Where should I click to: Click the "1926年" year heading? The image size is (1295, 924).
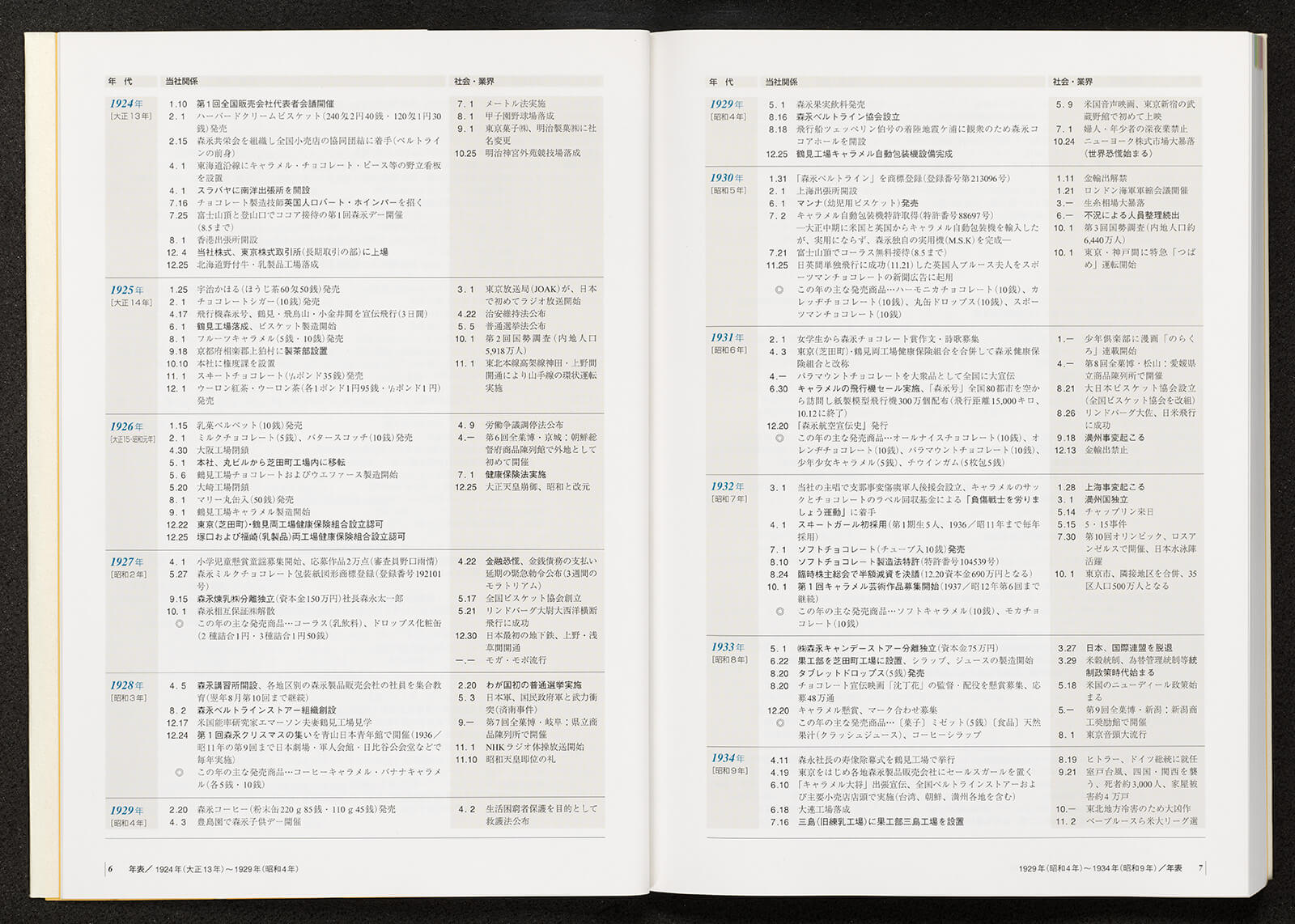(x=127, y=426)
